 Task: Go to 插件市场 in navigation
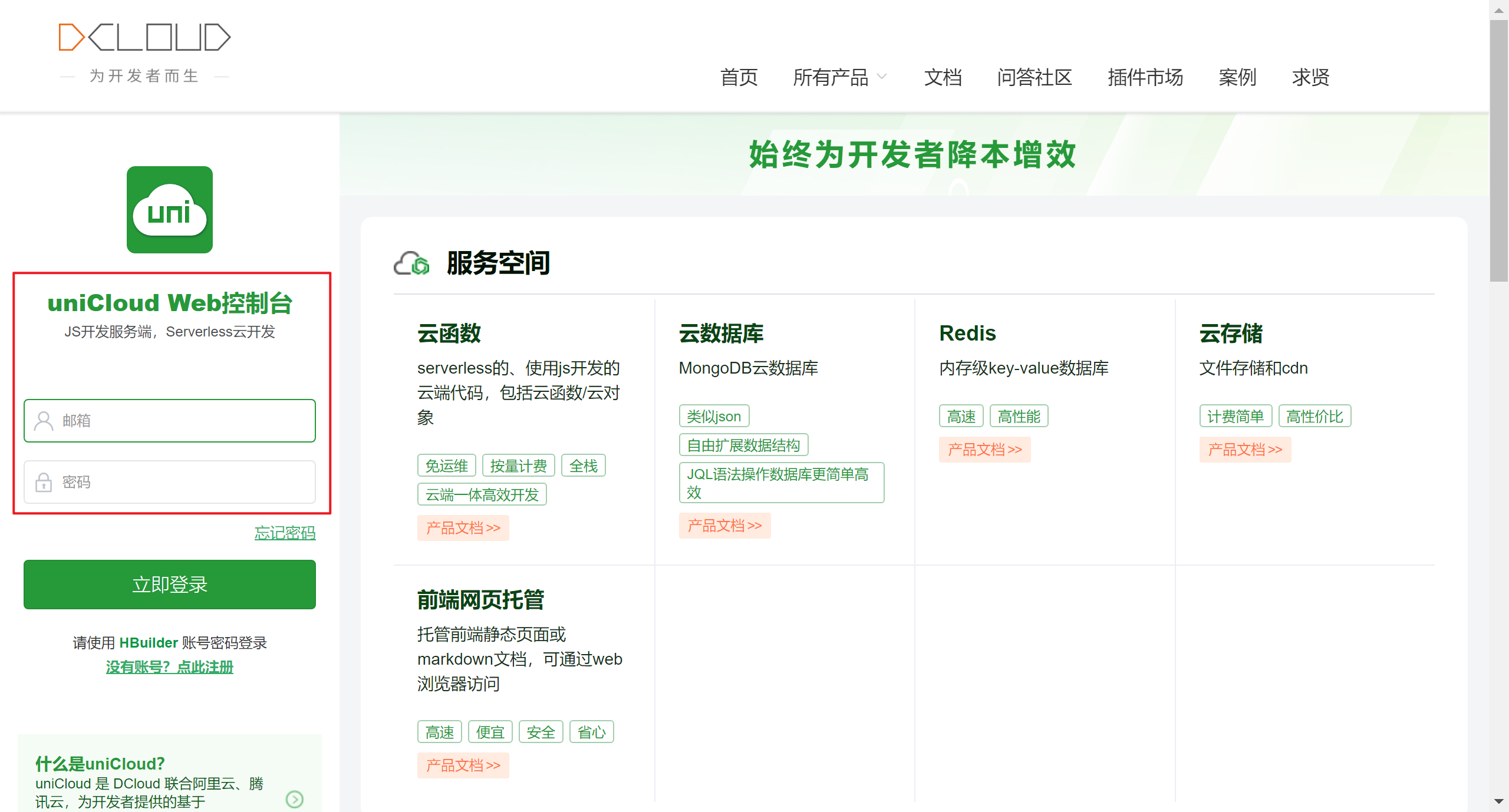click(x=1145, y=77)
